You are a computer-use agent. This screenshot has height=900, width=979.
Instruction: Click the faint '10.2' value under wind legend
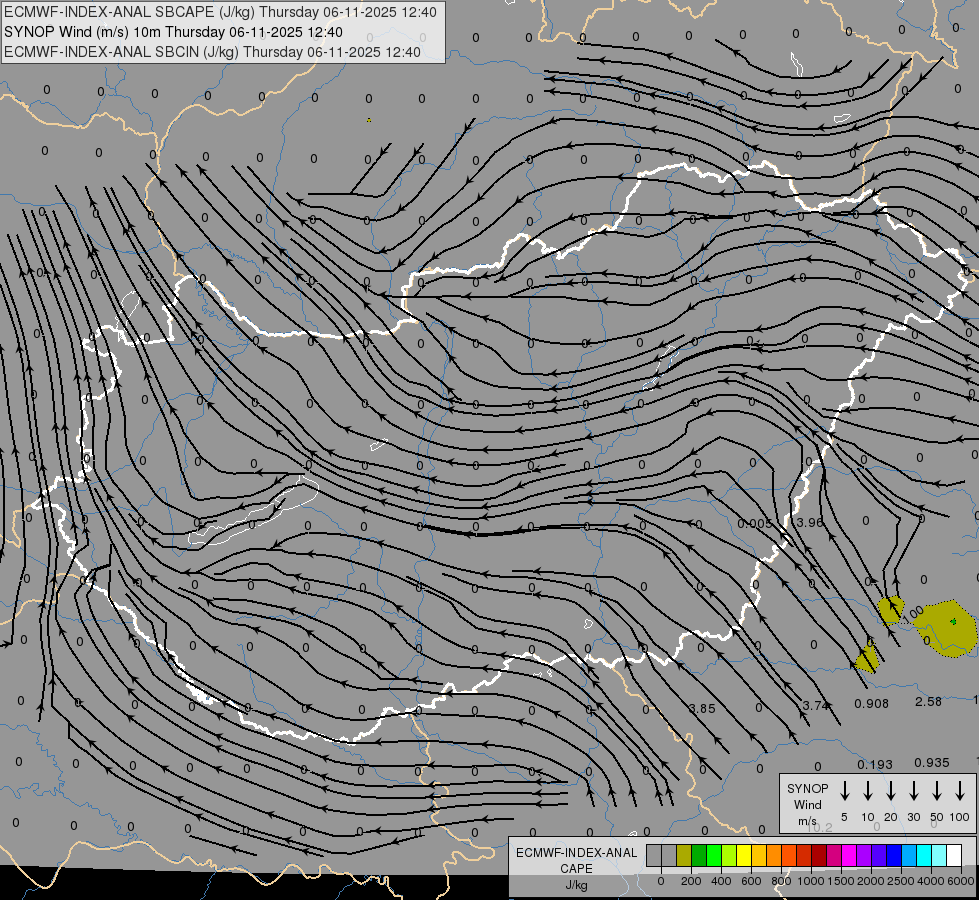(x=820, y=828)
